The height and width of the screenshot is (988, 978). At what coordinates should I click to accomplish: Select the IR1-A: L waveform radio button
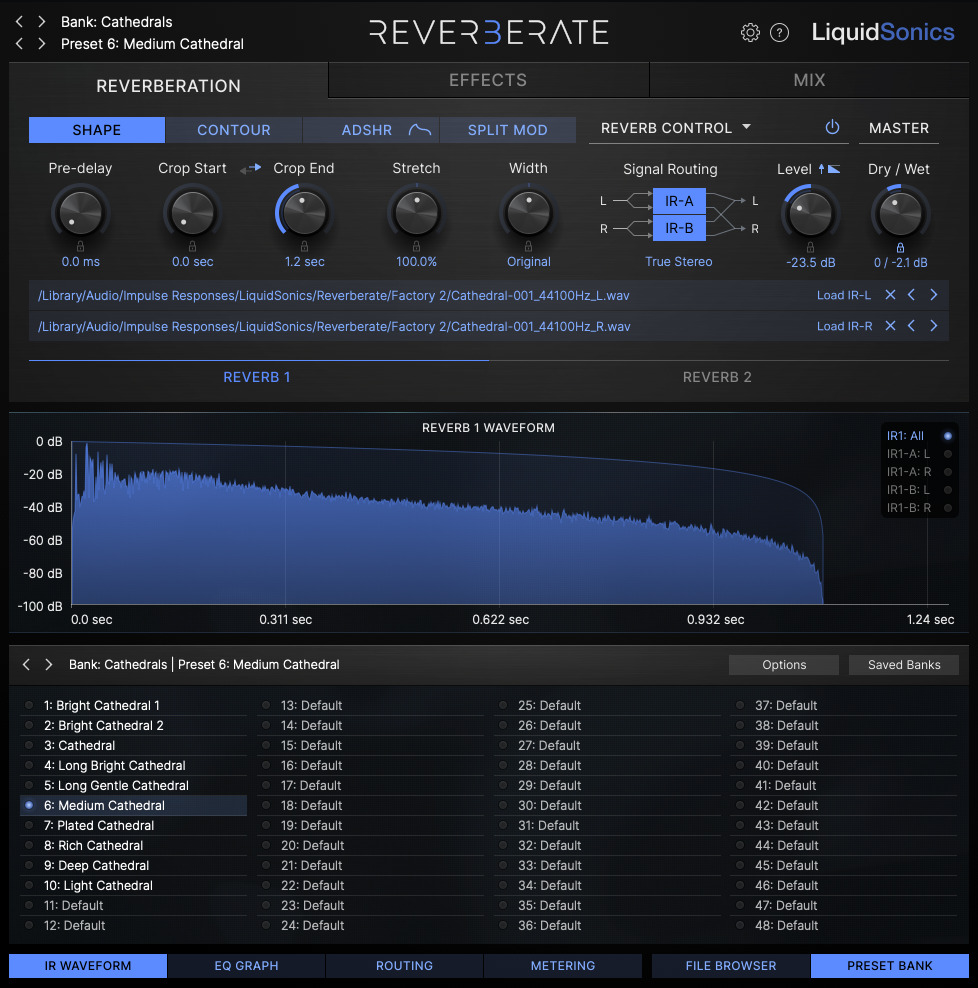[947, 454]
